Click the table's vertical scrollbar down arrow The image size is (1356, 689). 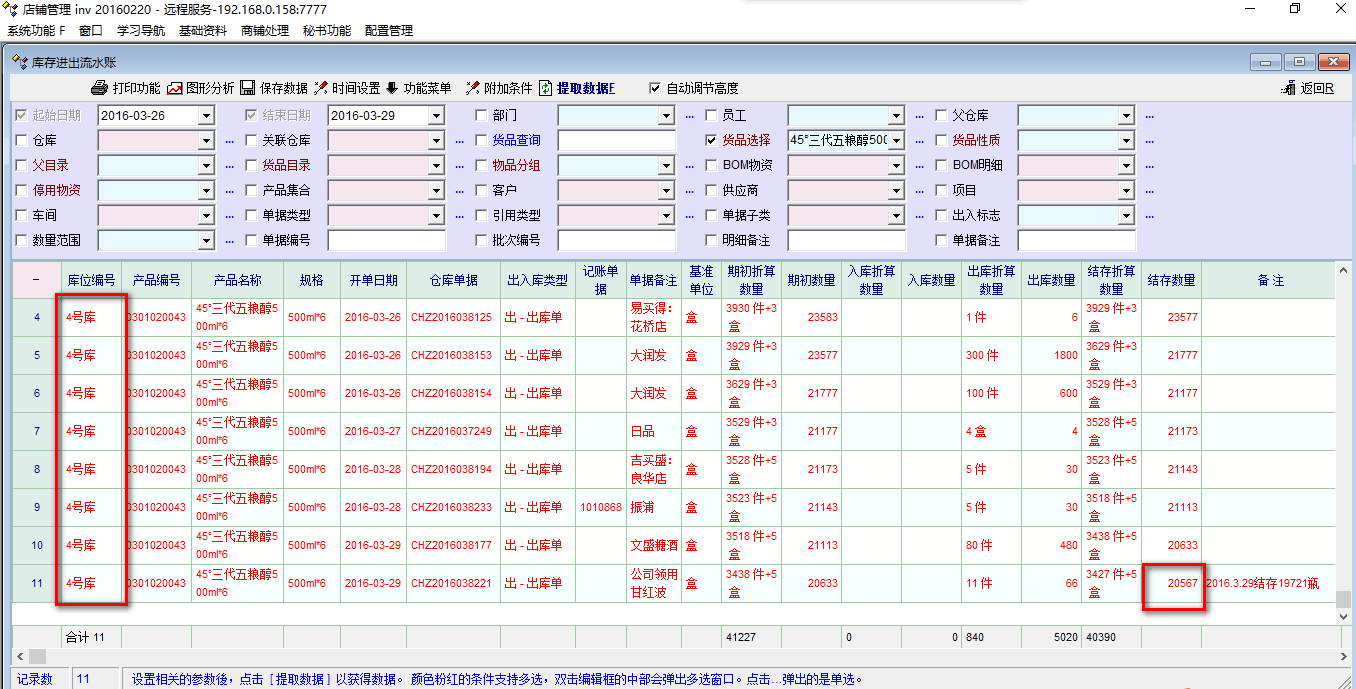point(1345,617)
